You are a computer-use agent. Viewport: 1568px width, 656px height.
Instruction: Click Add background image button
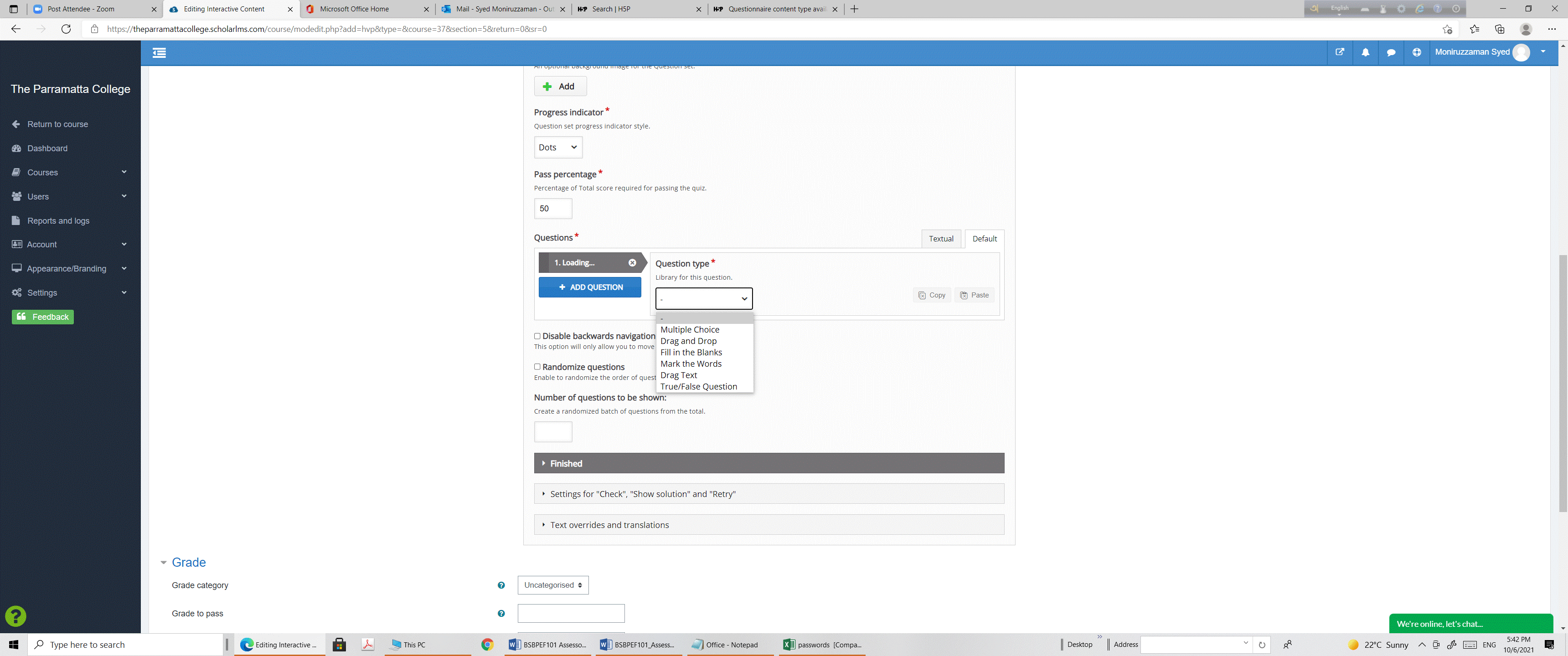(x=559, y=87)
